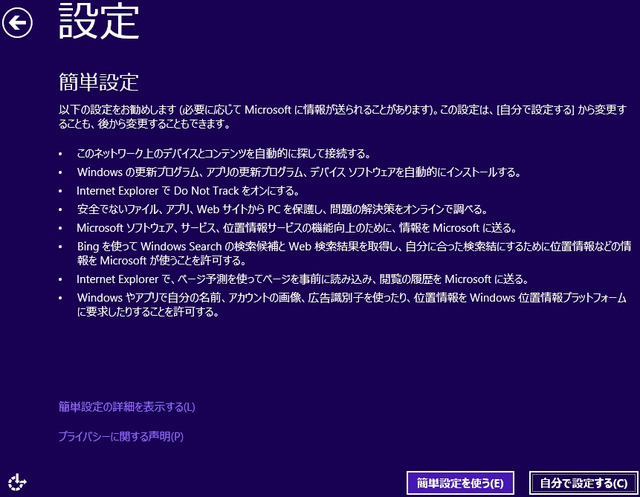
Task: Open the Ease of Access icon
Action: coord(17,482)
